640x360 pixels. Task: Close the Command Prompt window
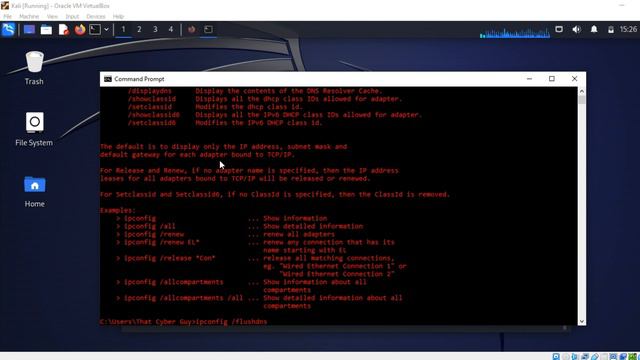[x=574, y=79]
